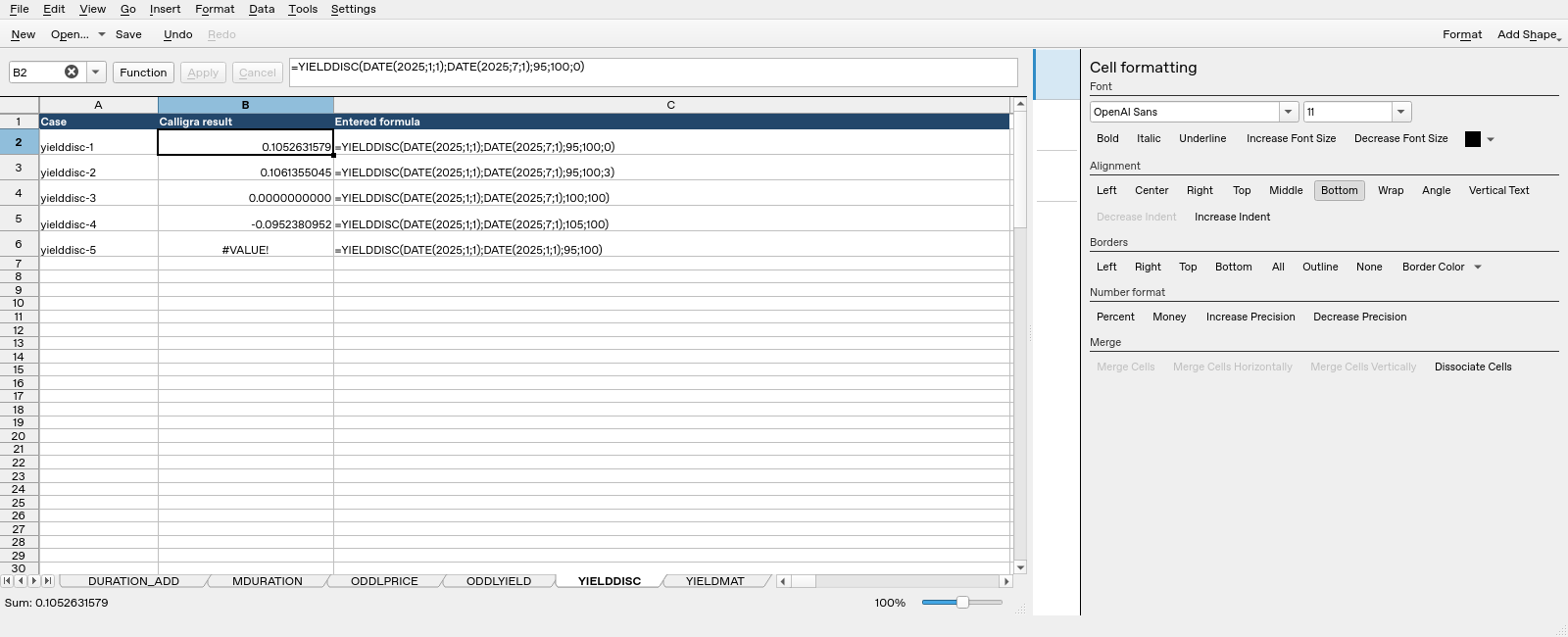Image resolution: width=1568 pixels, height=637 pixels.
Task: Select row 6 header
Action: coord(19,244)
